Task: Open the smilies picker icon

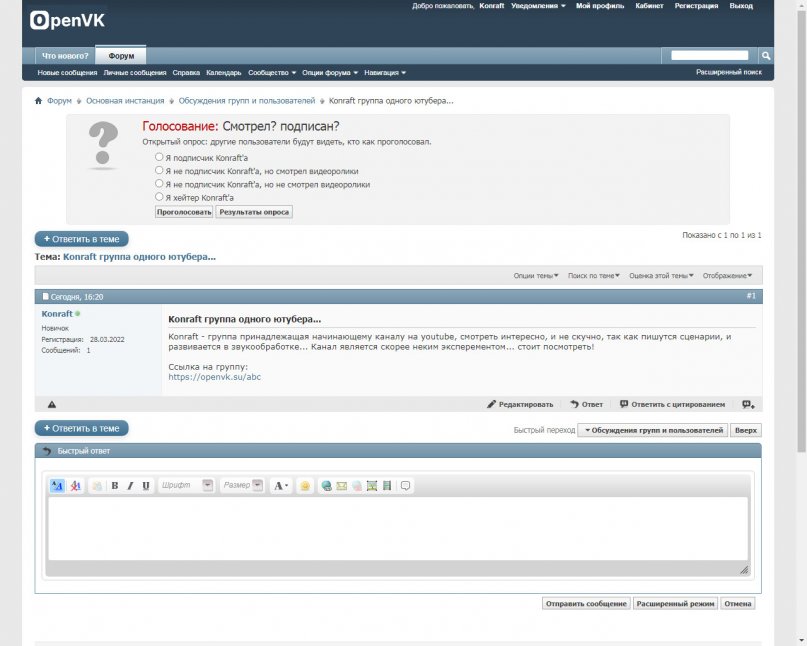Action: [305, 486]
